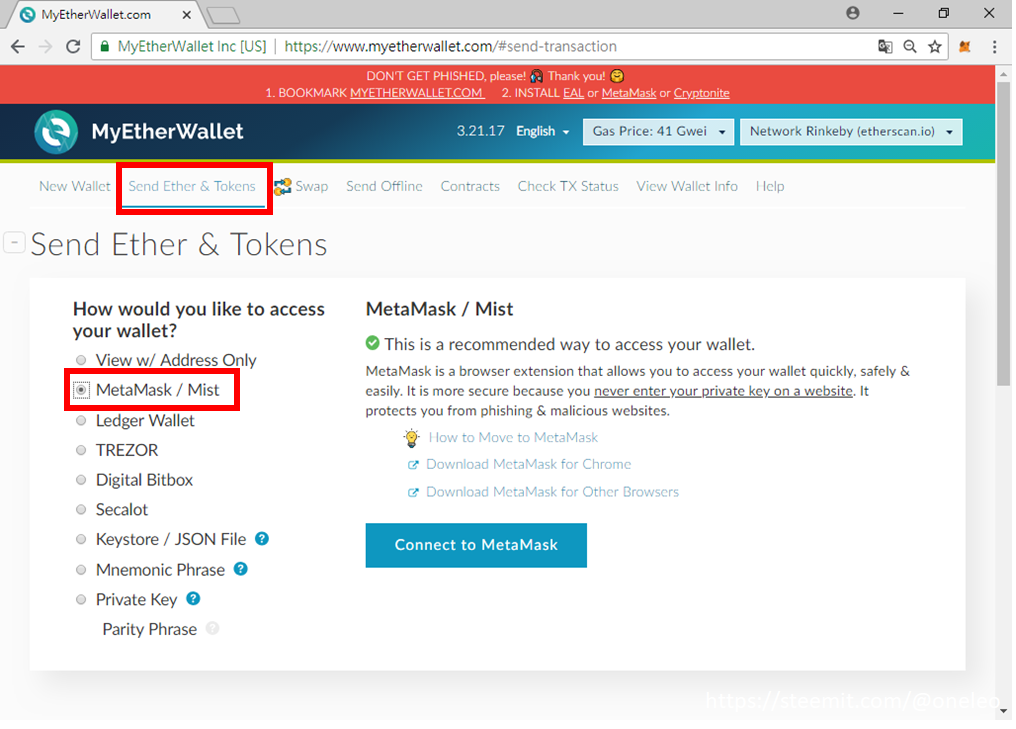Click the help icon next to Parity Phrase
1016x729 pixels.
point(213,629)
